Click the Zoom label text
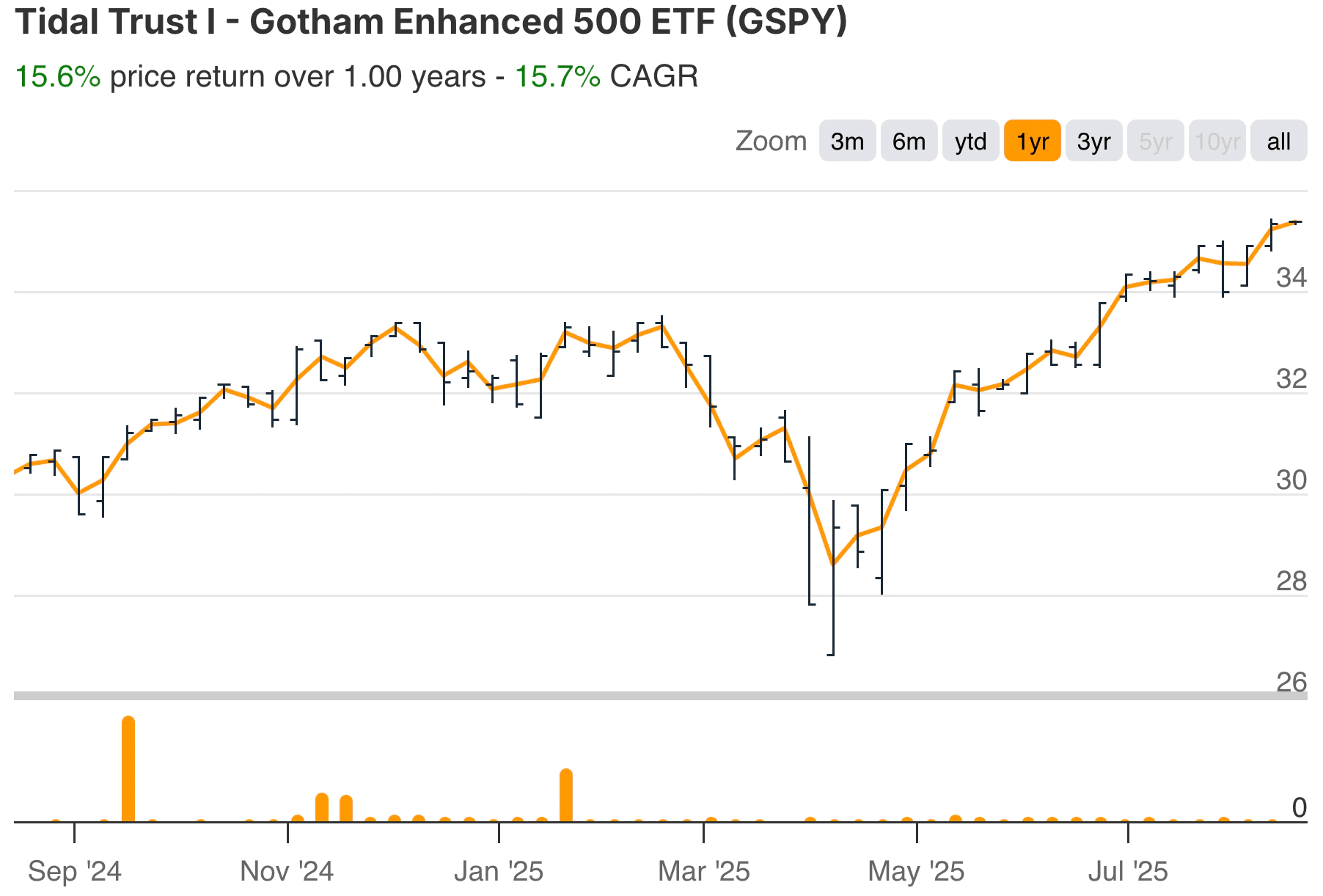Screen dimensions: 1323x896 (769, 141)
